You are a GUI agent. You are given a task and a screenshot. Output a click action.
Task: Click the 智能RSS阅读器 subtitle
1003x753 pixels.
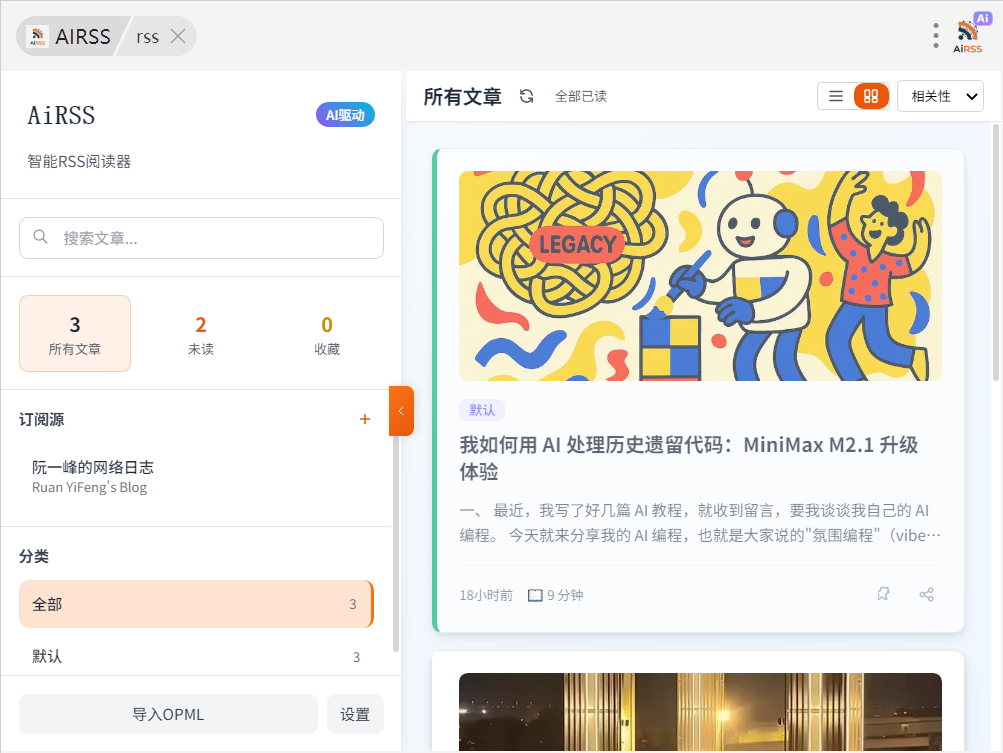pyautogui.click(x=79, y=161)
